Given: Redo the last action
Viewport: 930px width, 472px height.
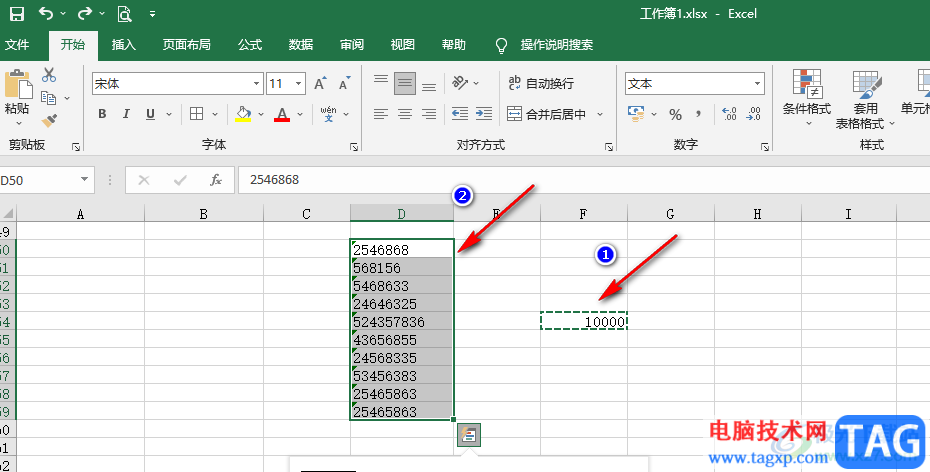Looking at the screenshot, I should click(85, 14).
